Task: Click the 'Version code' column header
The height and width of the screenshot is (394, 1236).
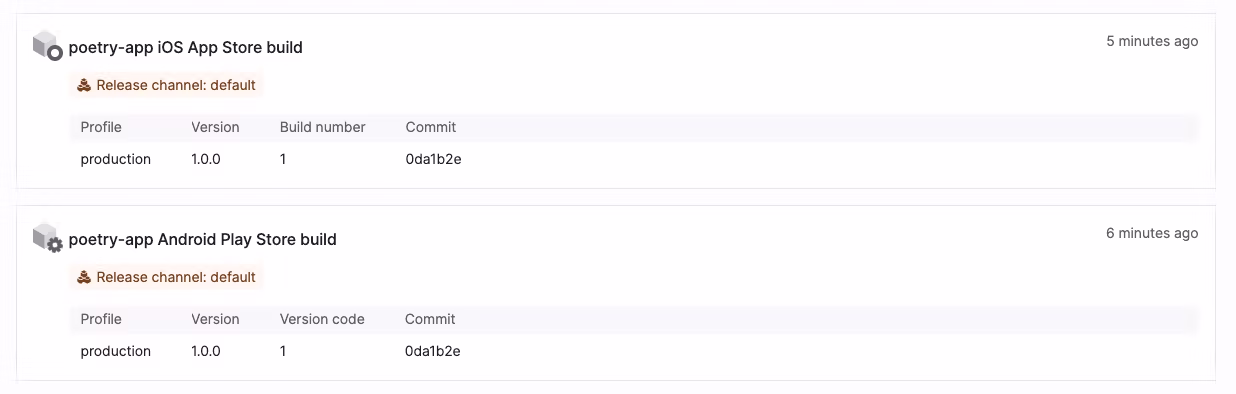Action: (322, 319)
